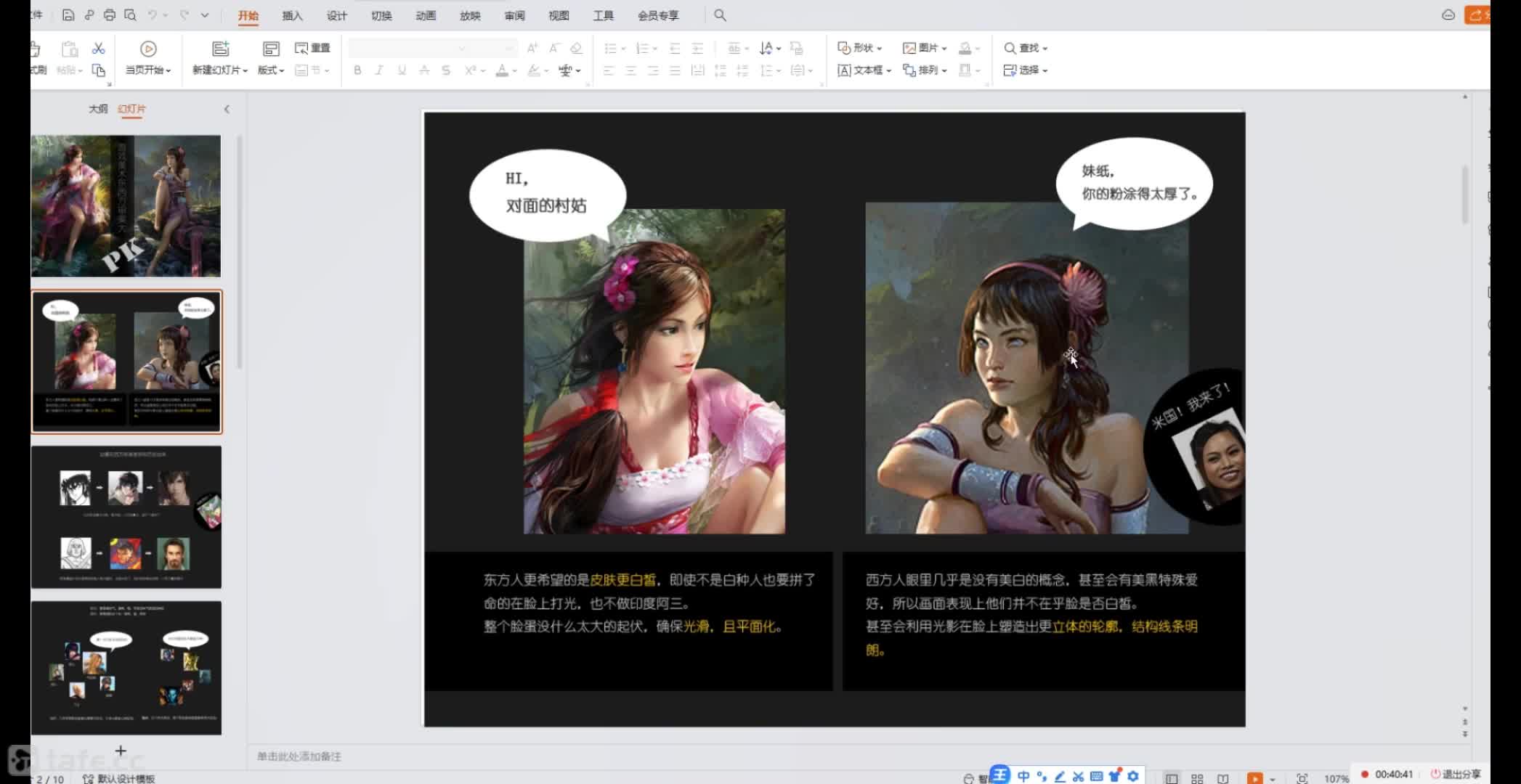Toggle Bold formatting
Viewport: 1521px width, 784px height.
pos(357,70)
